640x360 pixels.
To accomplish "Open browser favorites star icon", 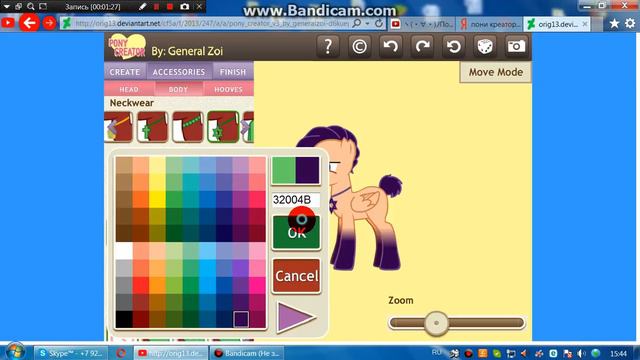I will coord(614,24).
